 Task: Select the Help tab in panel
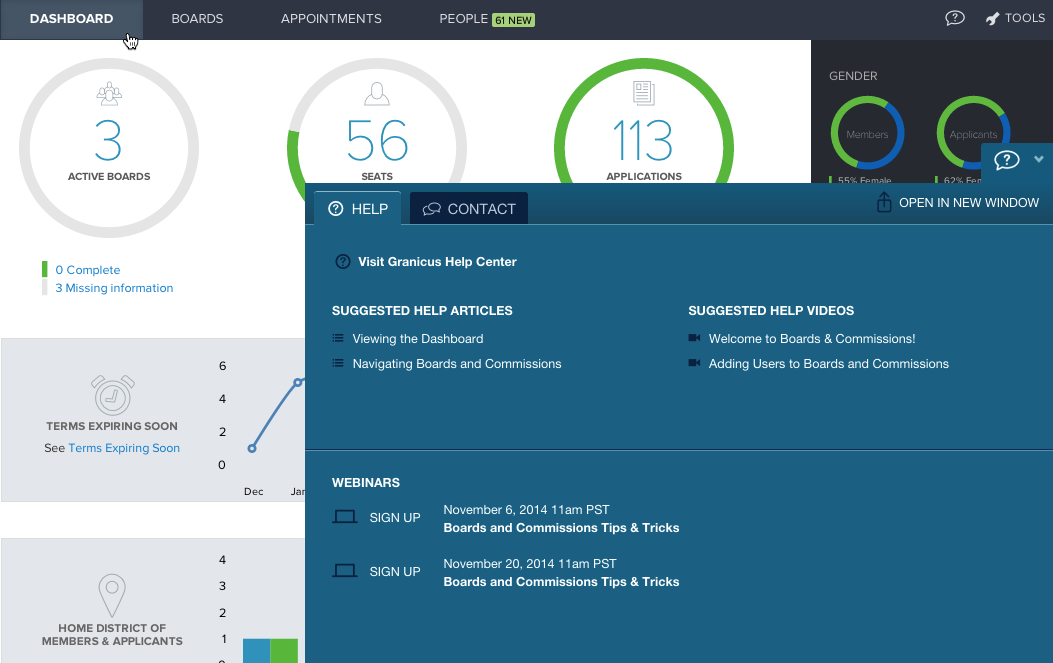tap(357, 209)
